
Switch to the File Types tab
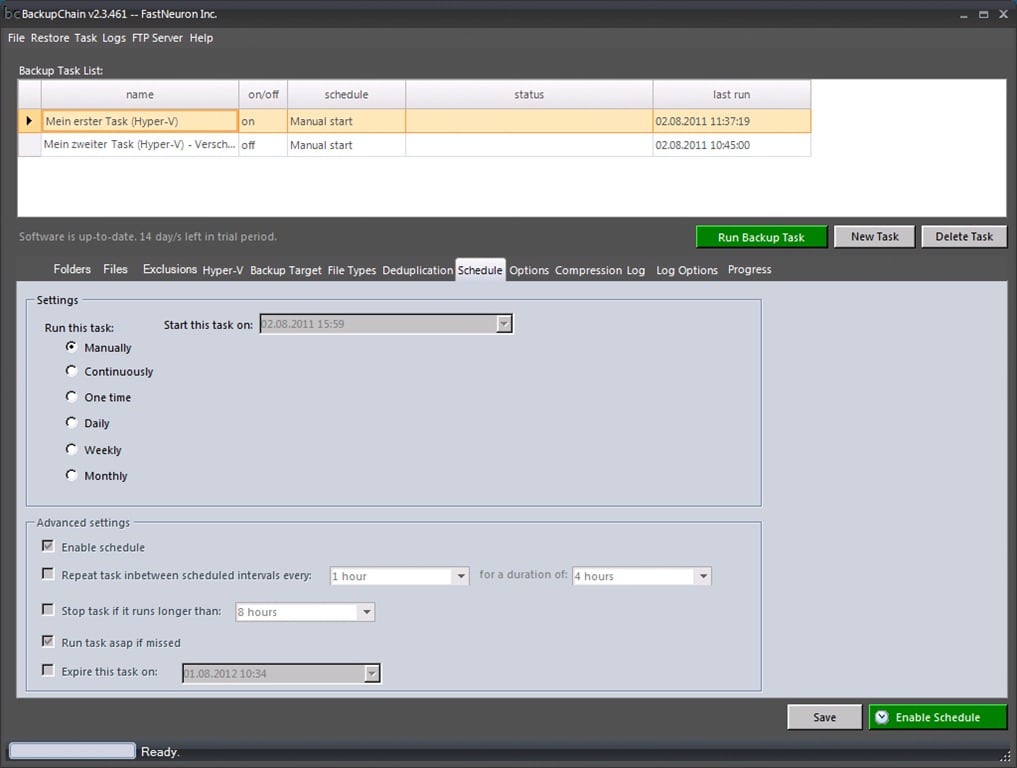coord(352,270)
